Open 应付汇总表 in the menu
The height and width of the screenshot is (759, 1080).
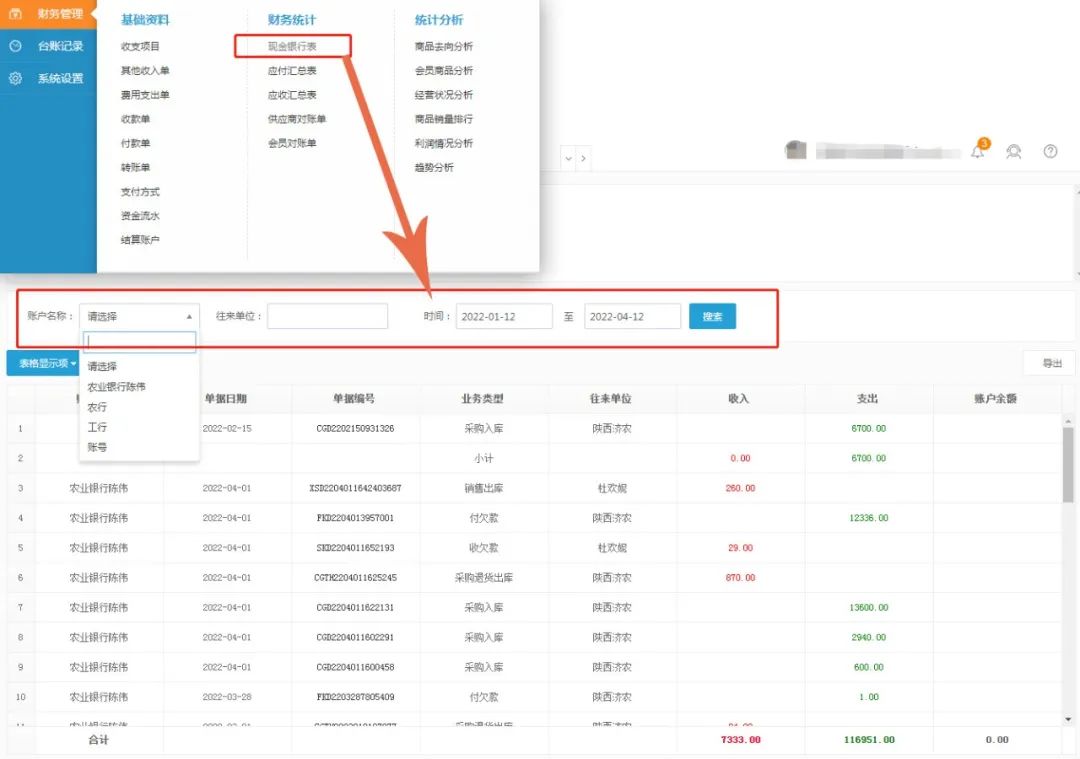tap(292, 71)
